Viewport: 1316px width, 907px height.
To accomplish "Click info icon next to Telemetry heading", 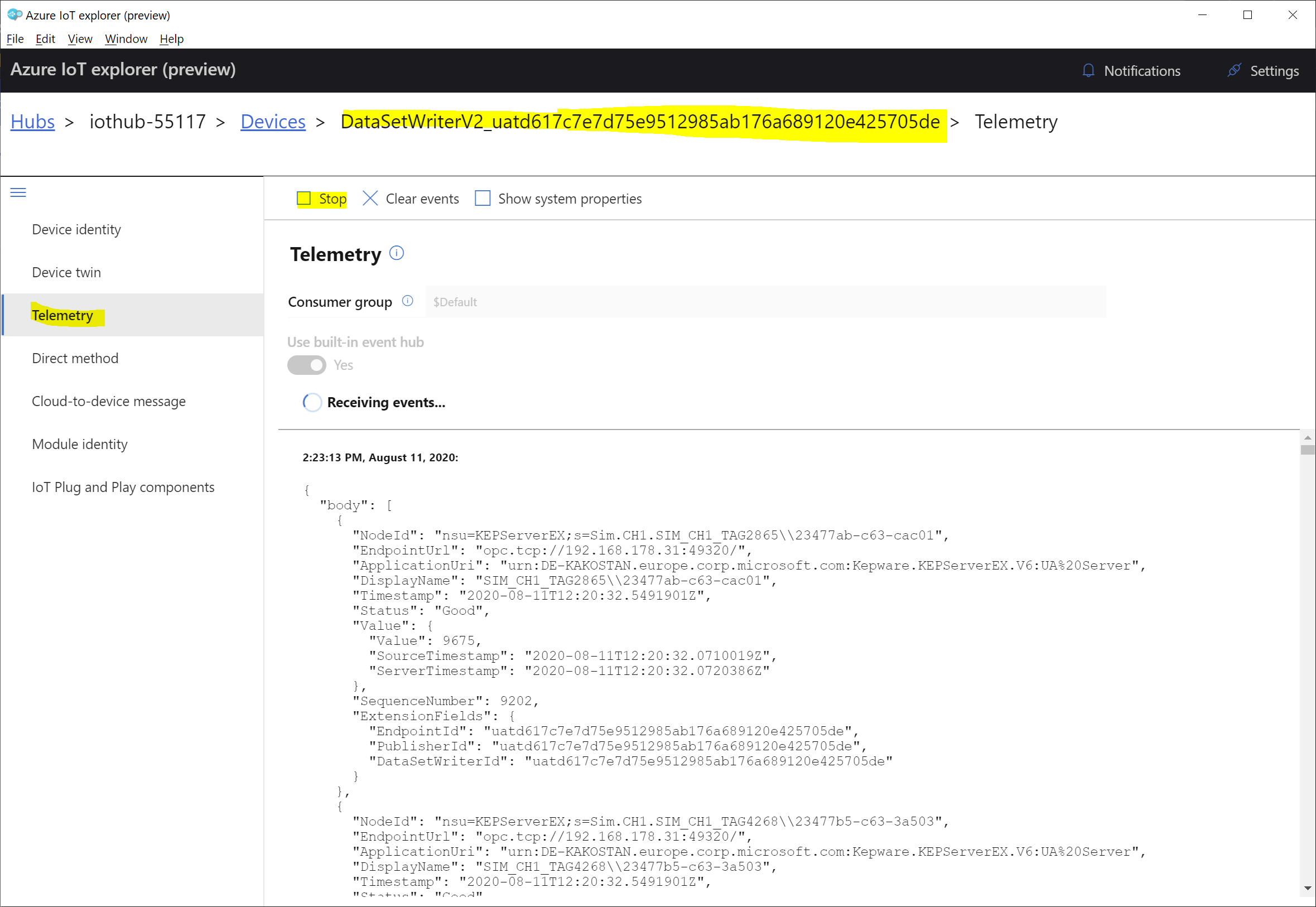I will tap(397, 253).
